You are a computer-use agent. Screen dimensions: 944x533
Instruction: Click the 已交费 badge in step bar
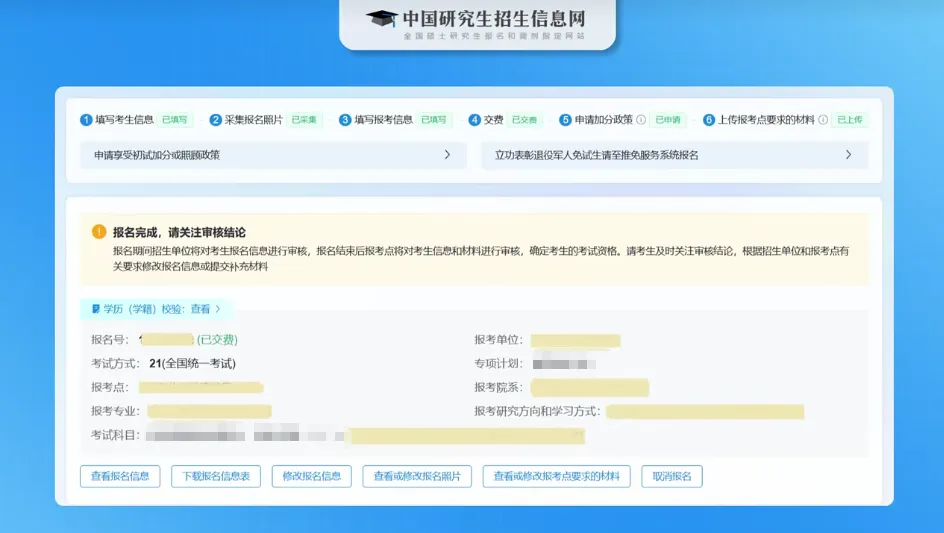click(x=524, y=120)
